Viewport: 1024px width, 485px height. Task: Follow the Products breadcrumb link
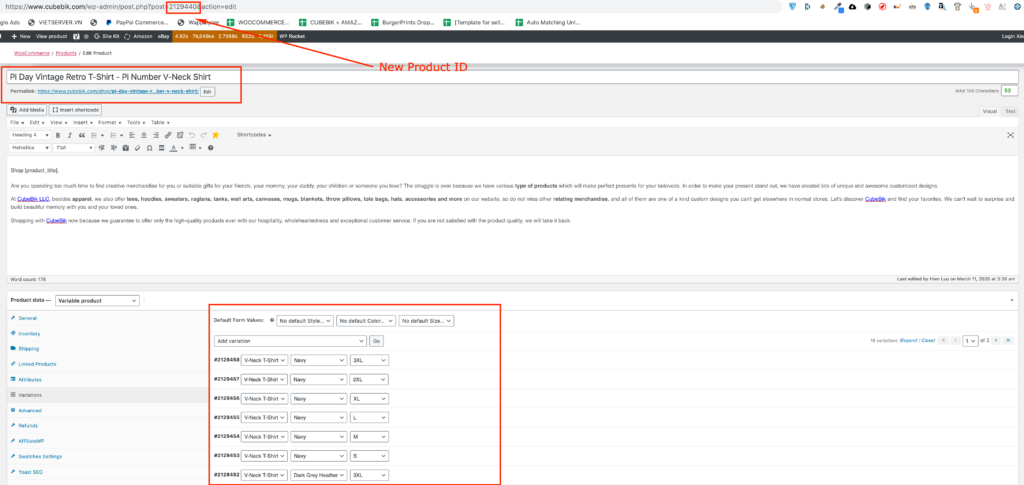[66, 53]
